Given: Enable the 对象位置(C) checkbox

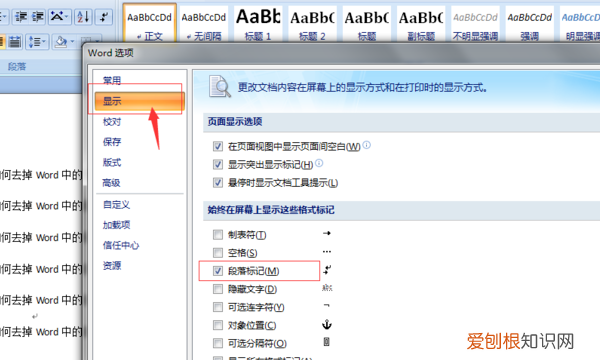Looking at the screenshot, I should pyautogui.click(x=218, y=325).
